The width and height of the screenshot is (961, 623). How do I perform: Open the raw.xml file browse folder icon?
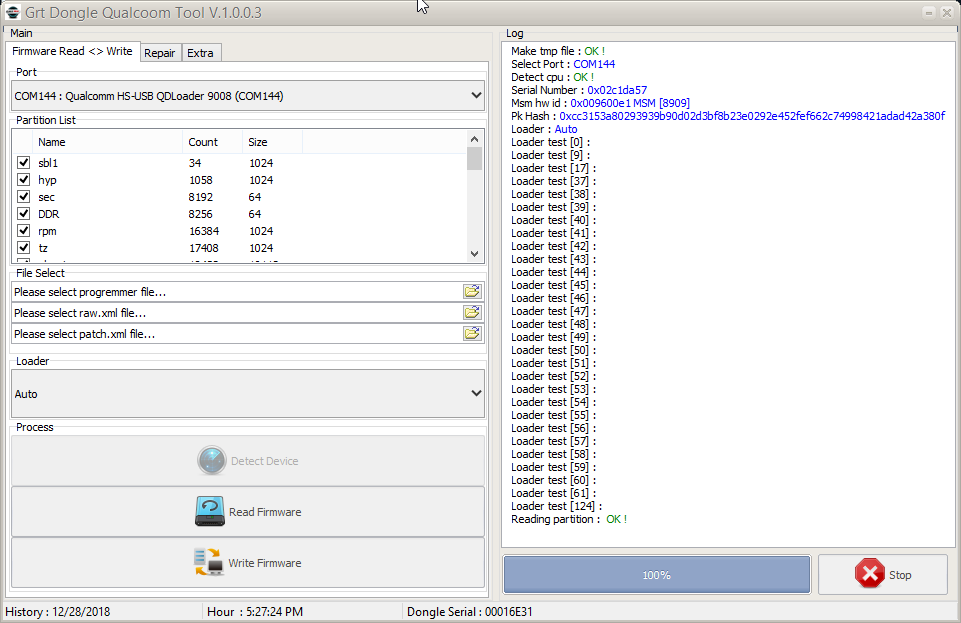tap(472, 312)
